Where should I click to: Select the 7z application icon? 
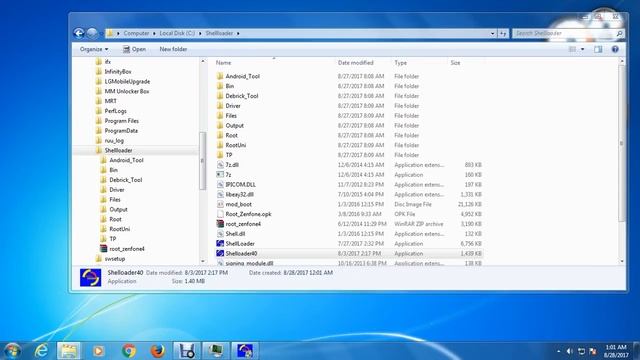coord(220,175)
